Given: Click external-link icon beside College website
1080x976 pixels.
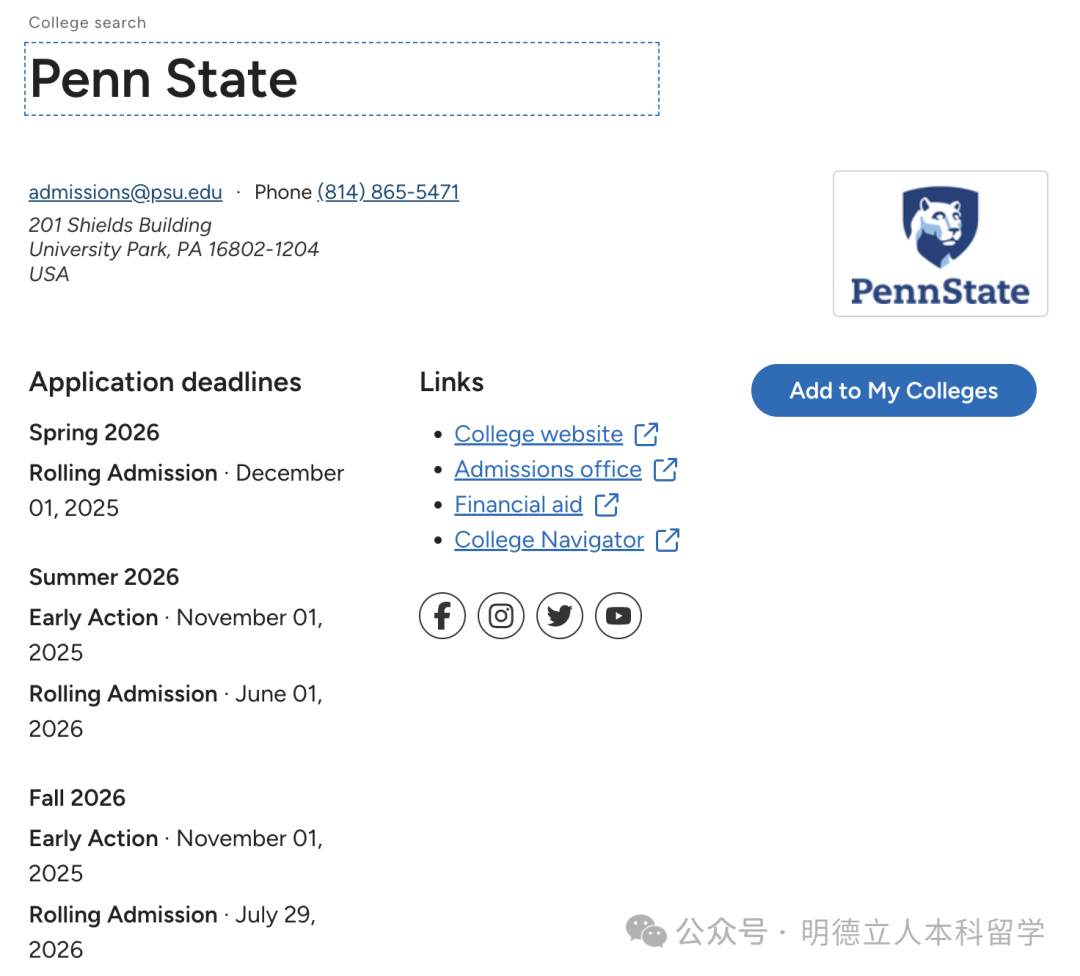Looking at the screenshot, I should pyautogui.click(x=647, y=434).
